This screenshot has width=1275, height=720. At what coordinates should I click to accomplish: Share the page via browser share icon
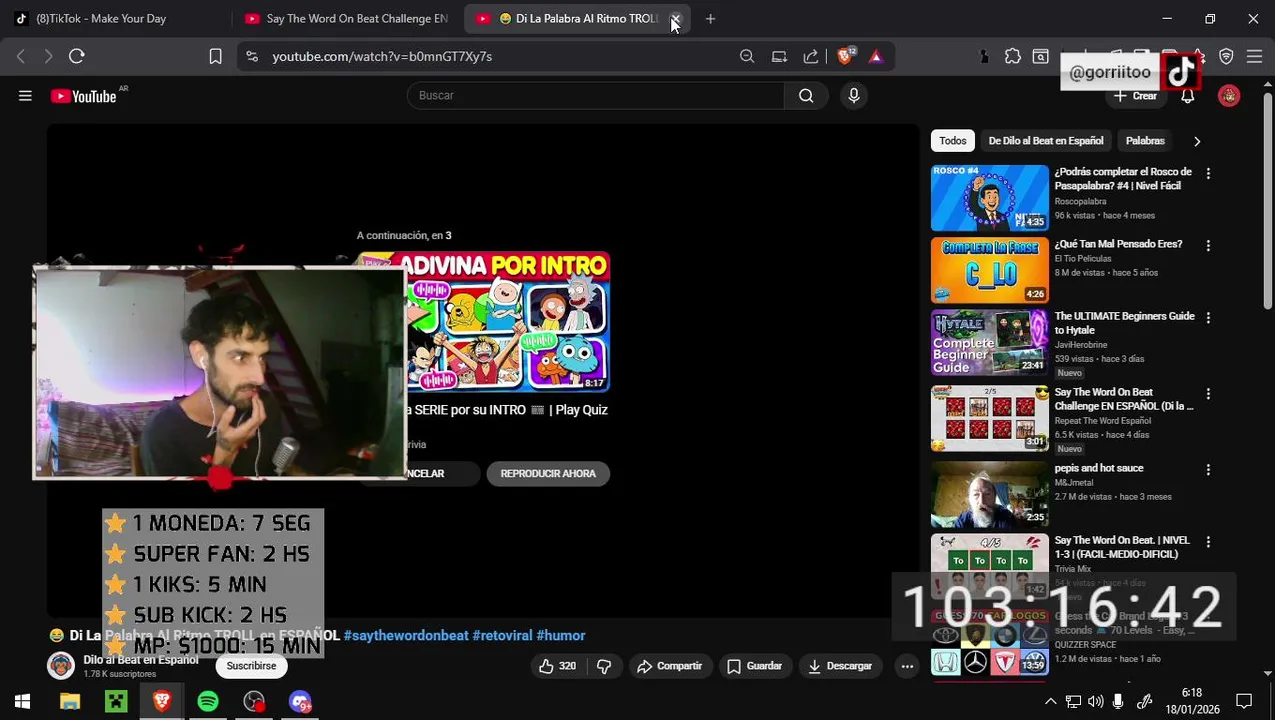(x=811, y=57)
